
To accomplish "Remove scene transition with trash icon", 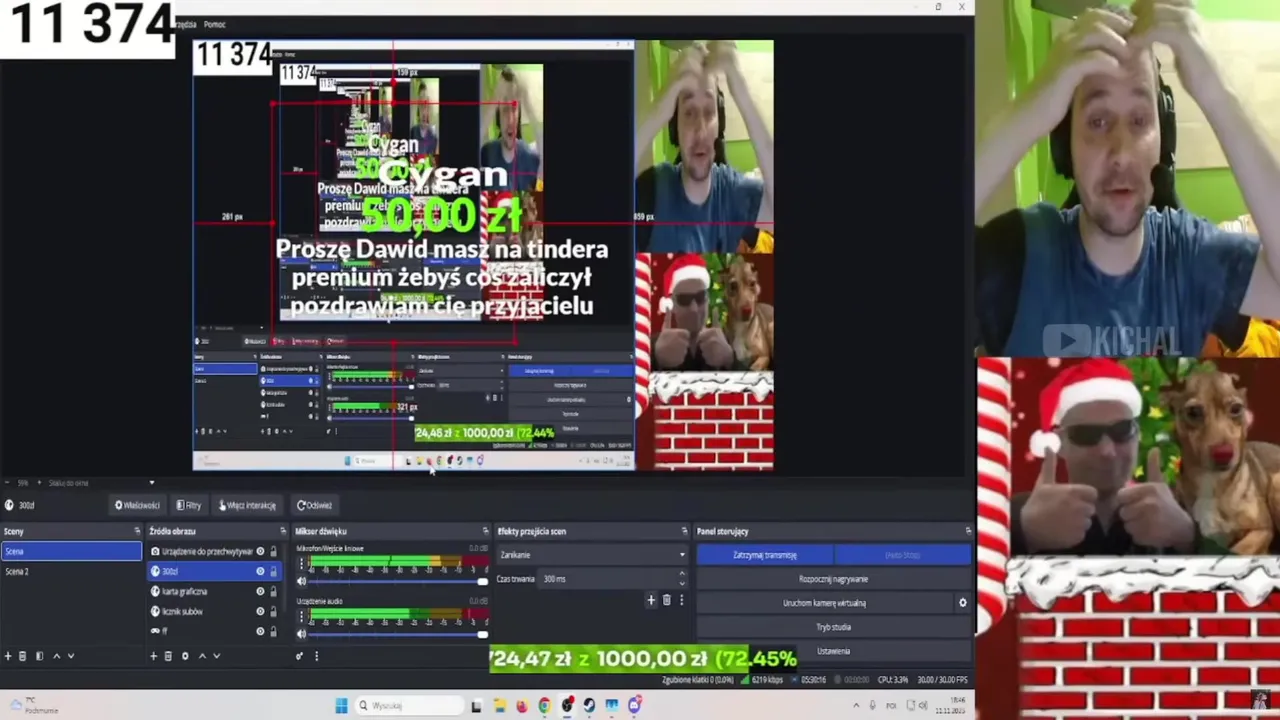I will (x=667, y=600).
